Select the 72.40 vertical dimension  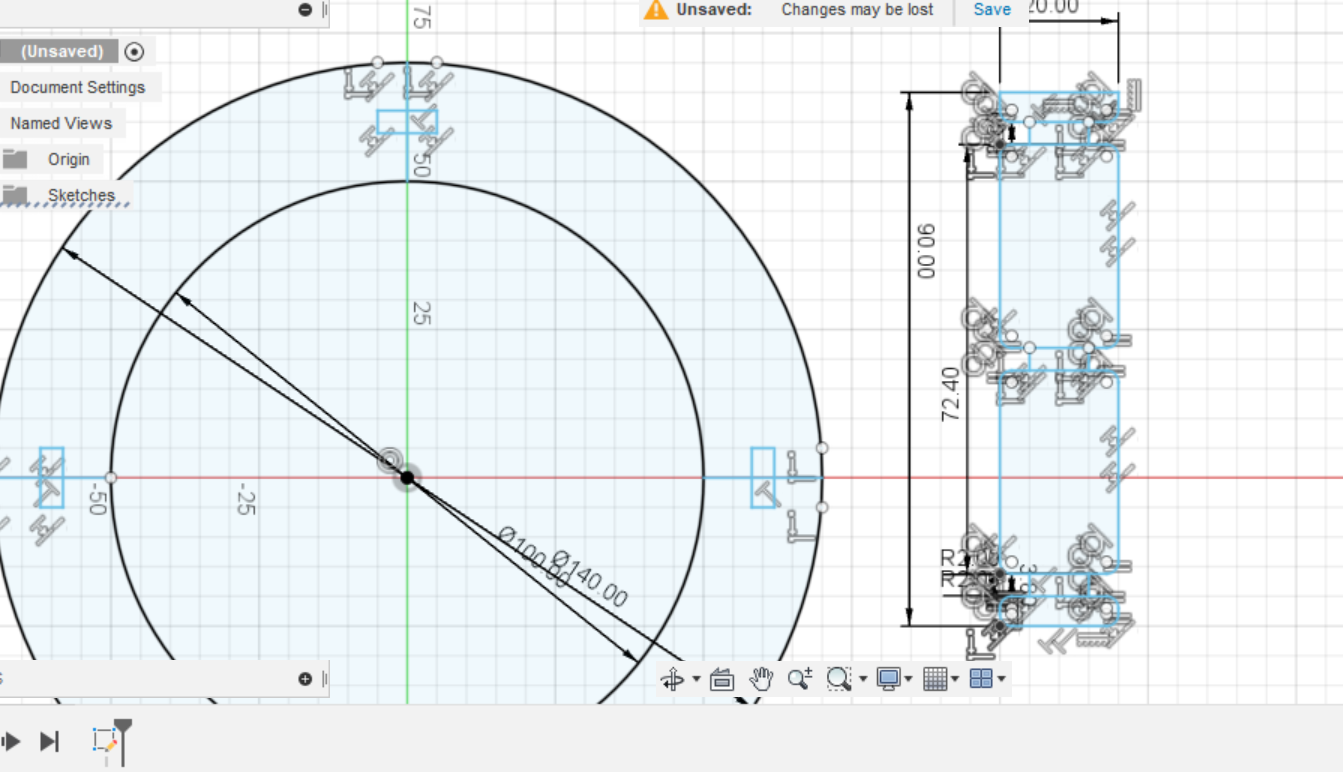click(x=950, y=394)
